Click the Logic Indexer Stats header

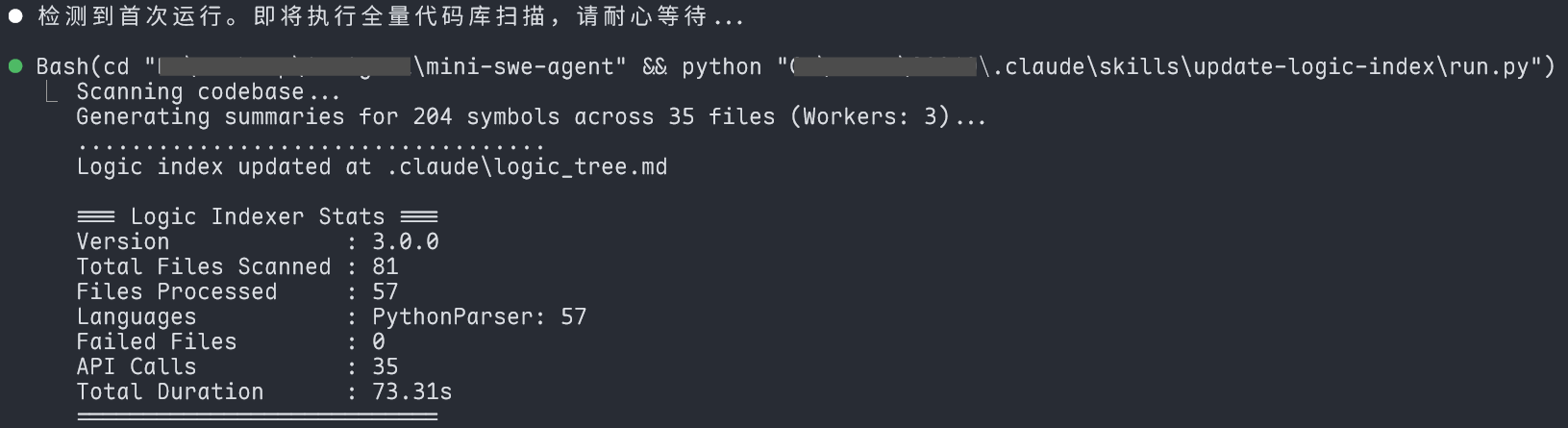point(258,217)
